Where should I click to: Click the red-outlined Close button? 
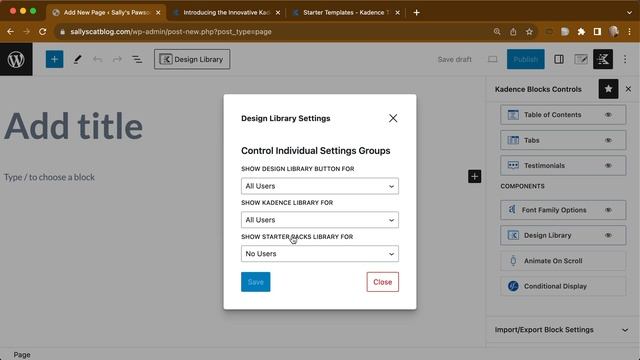382,282
